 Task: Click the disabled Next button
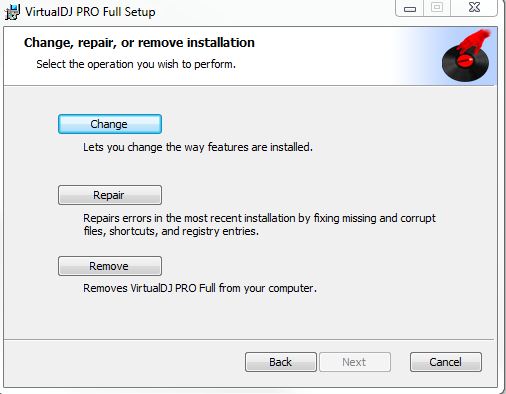click(355, 362)
